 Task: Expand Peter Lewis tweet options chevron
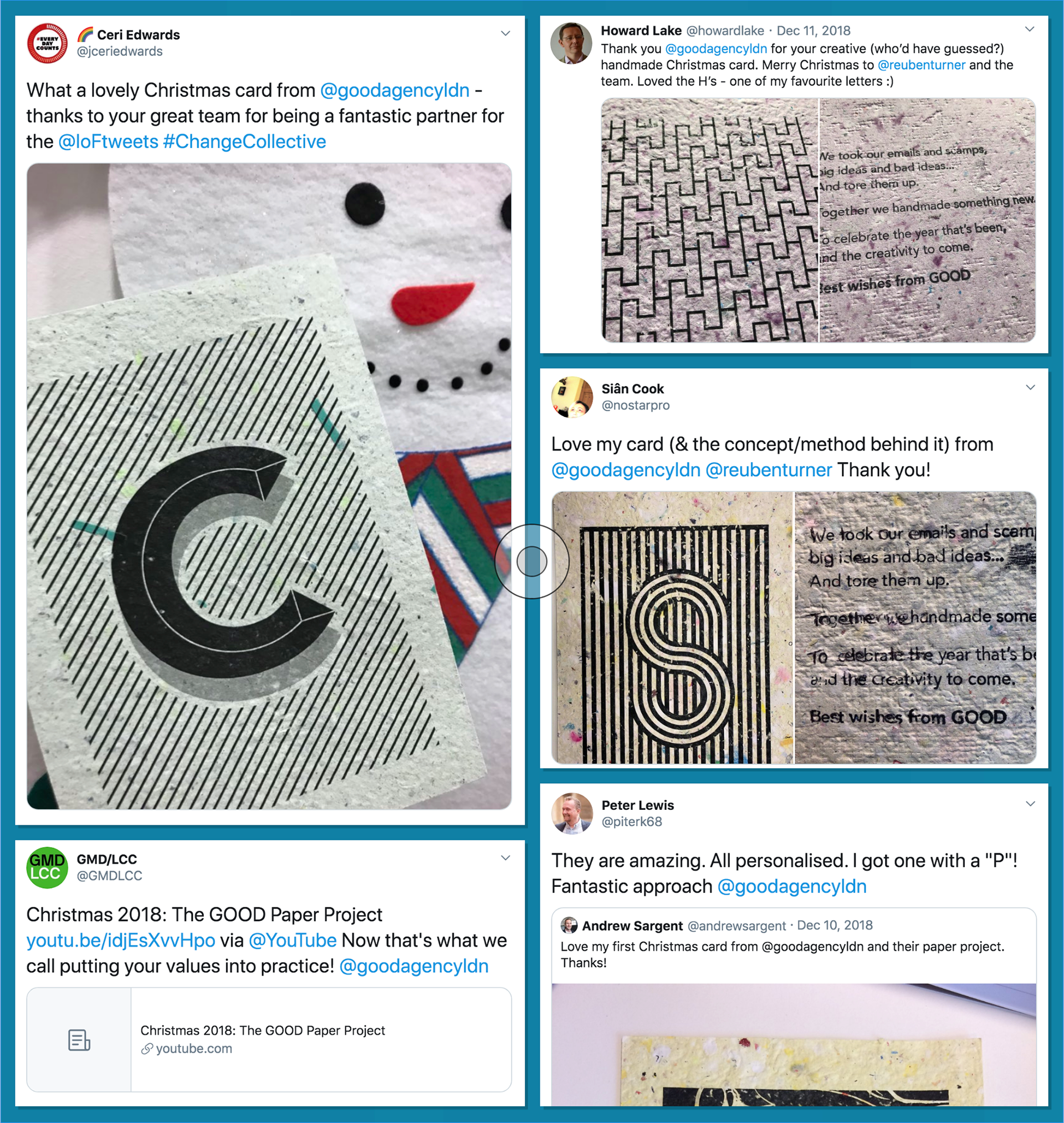click(x=1031, y=804)
